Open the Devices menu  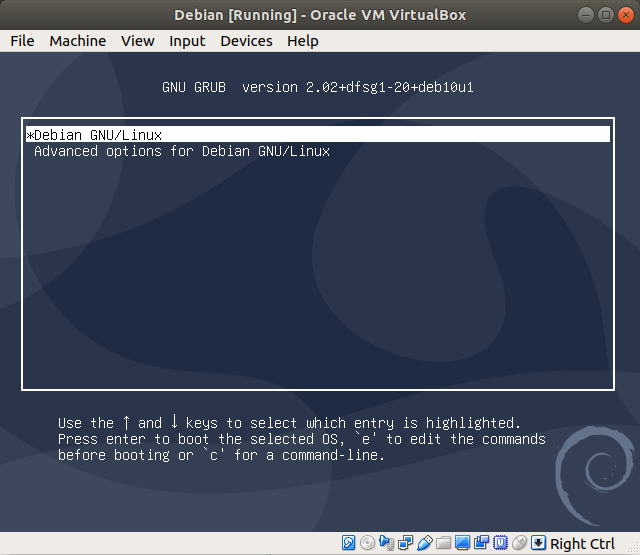(x=246, y=41)
